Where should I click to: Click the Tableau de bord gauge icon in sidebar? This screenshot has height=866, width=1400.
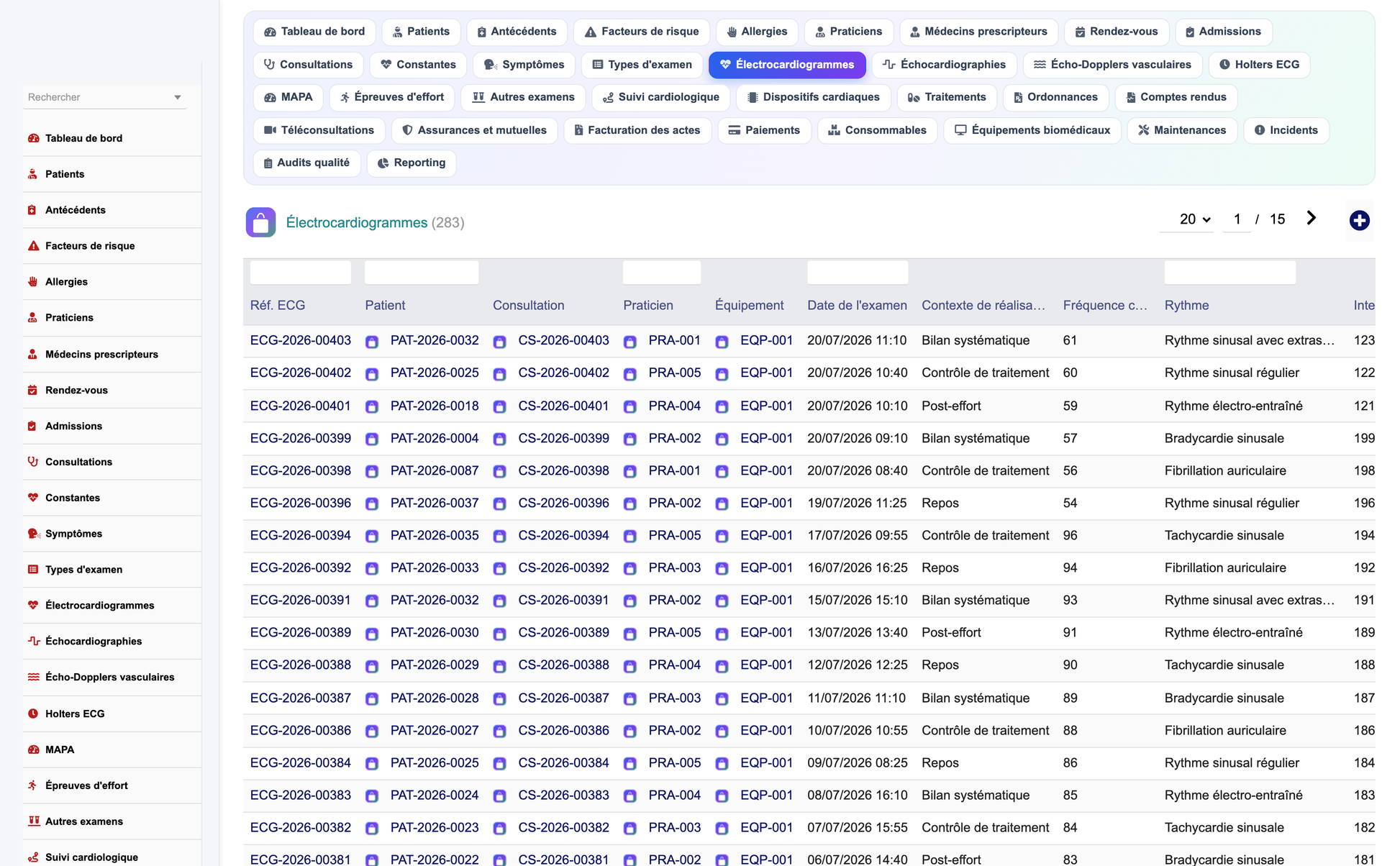tap(33, 138)
